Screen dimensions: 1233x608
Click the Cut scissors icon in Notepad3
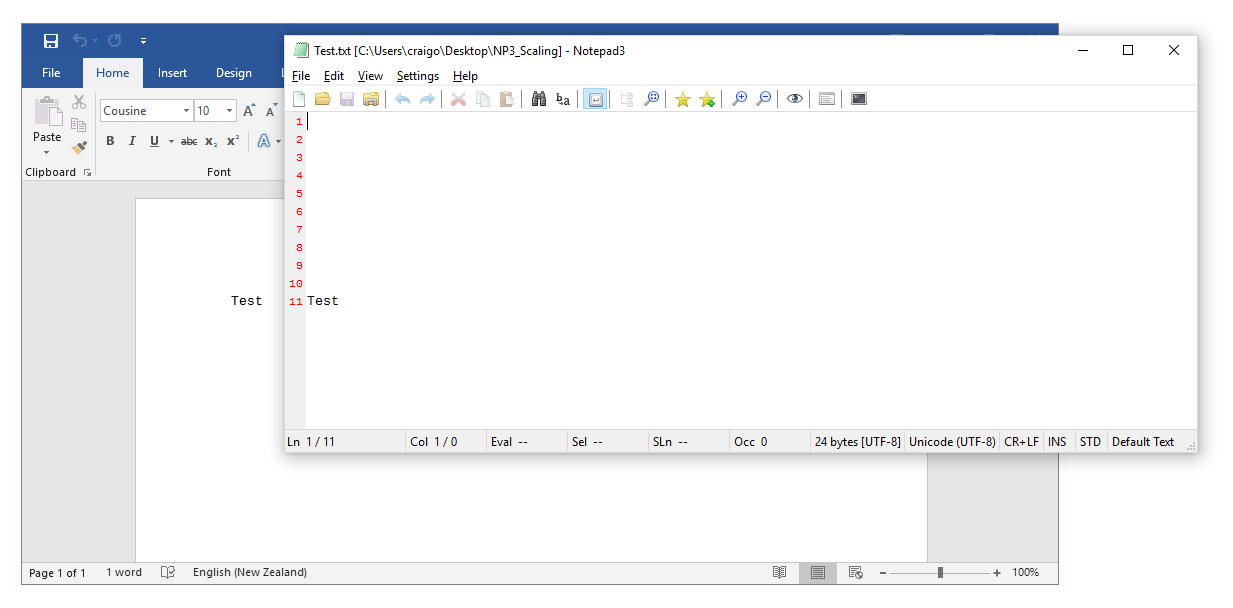(459, 99)
